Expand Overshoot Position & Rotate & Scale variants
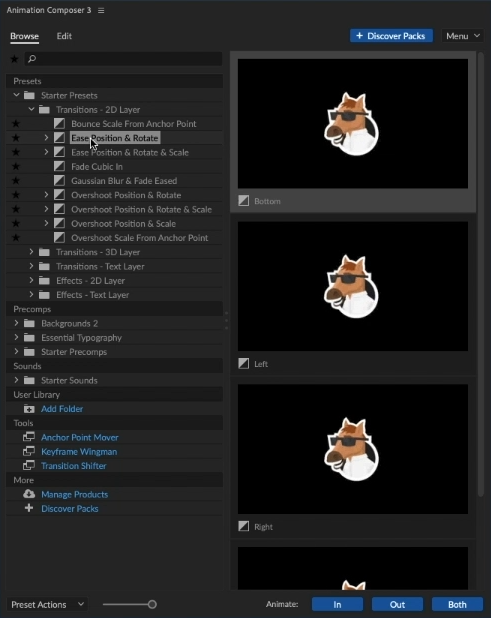The image size is (491, 618). 46,209
